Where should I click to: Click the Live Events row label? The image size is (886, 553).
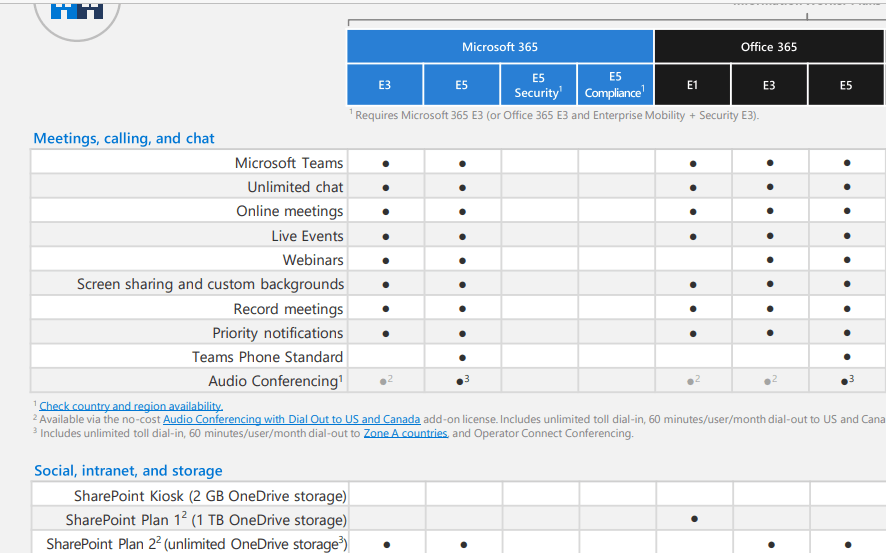point(307,236)
